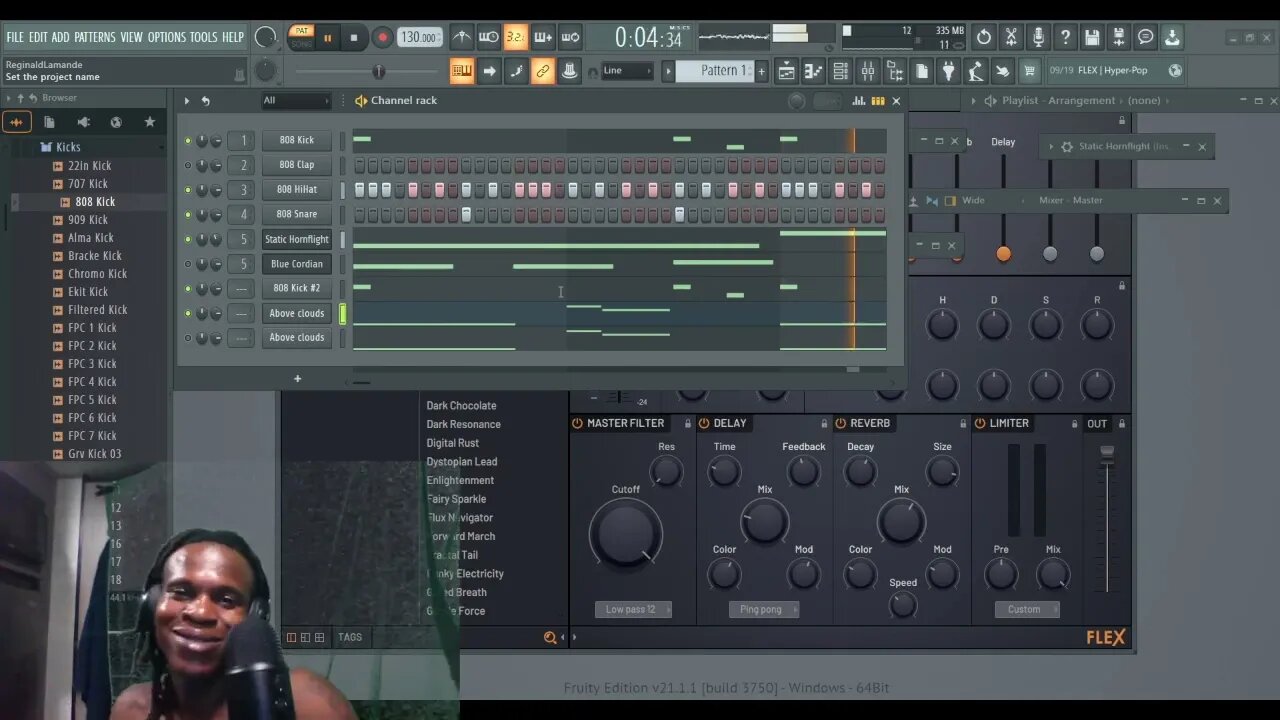This screenshot has width=1280, height=720.
Task: Open the All channel filter dropdown
Action: (x=295, y=101)
